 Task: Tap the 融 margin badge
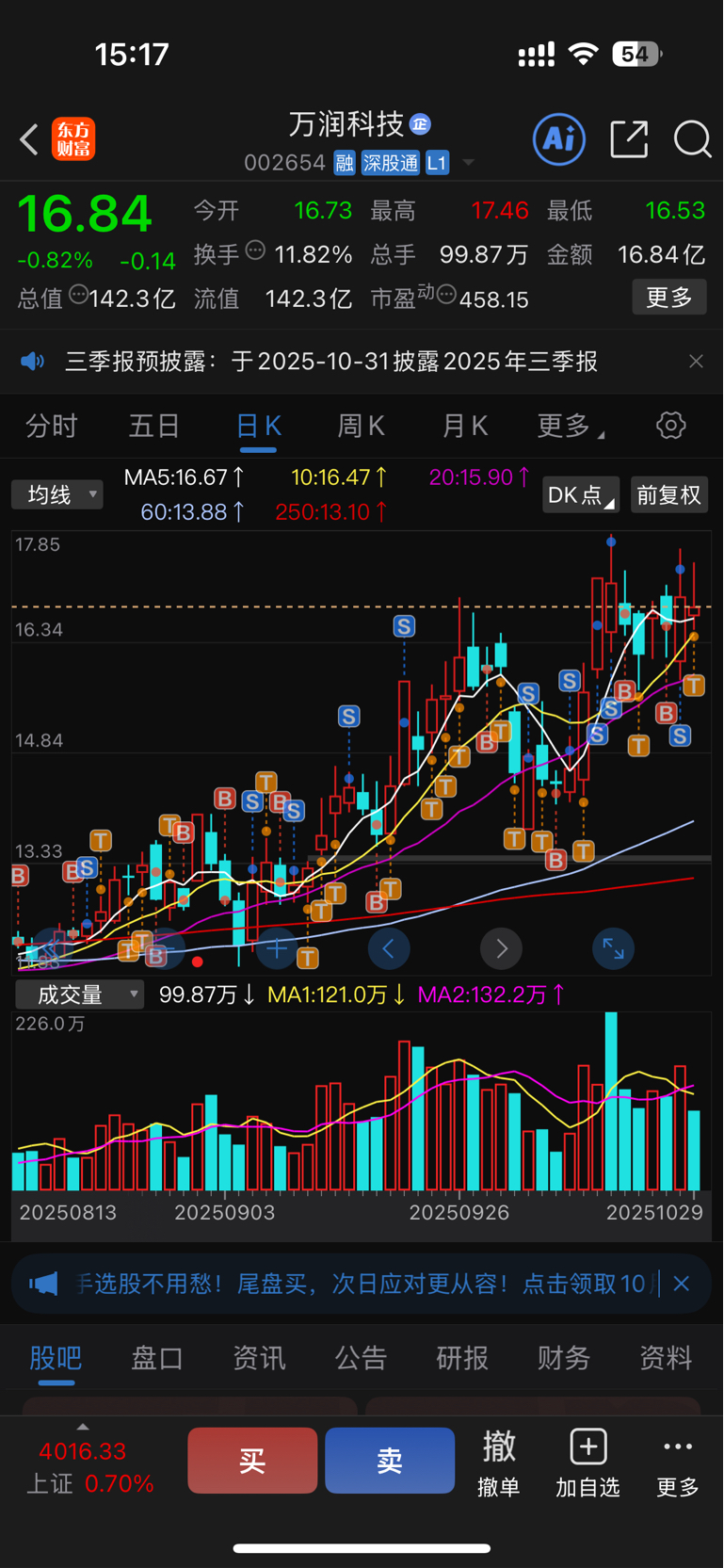[345, 163]
